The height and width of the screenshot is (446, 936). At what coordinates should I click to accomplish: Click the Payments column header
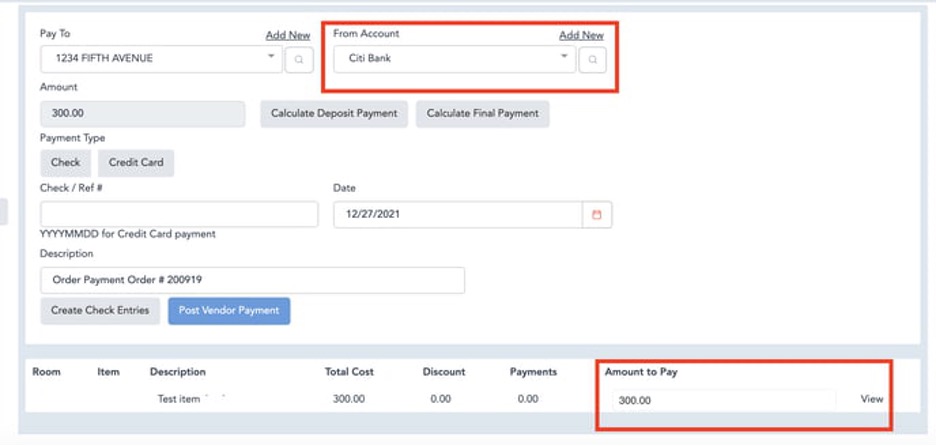tap(533, 372)
